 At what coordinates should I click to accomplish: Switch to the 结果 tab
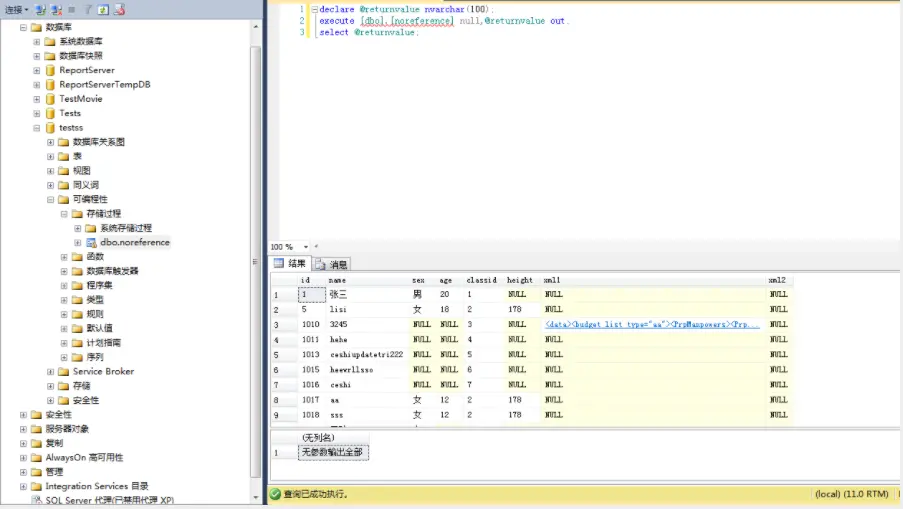tap(290, 264)
